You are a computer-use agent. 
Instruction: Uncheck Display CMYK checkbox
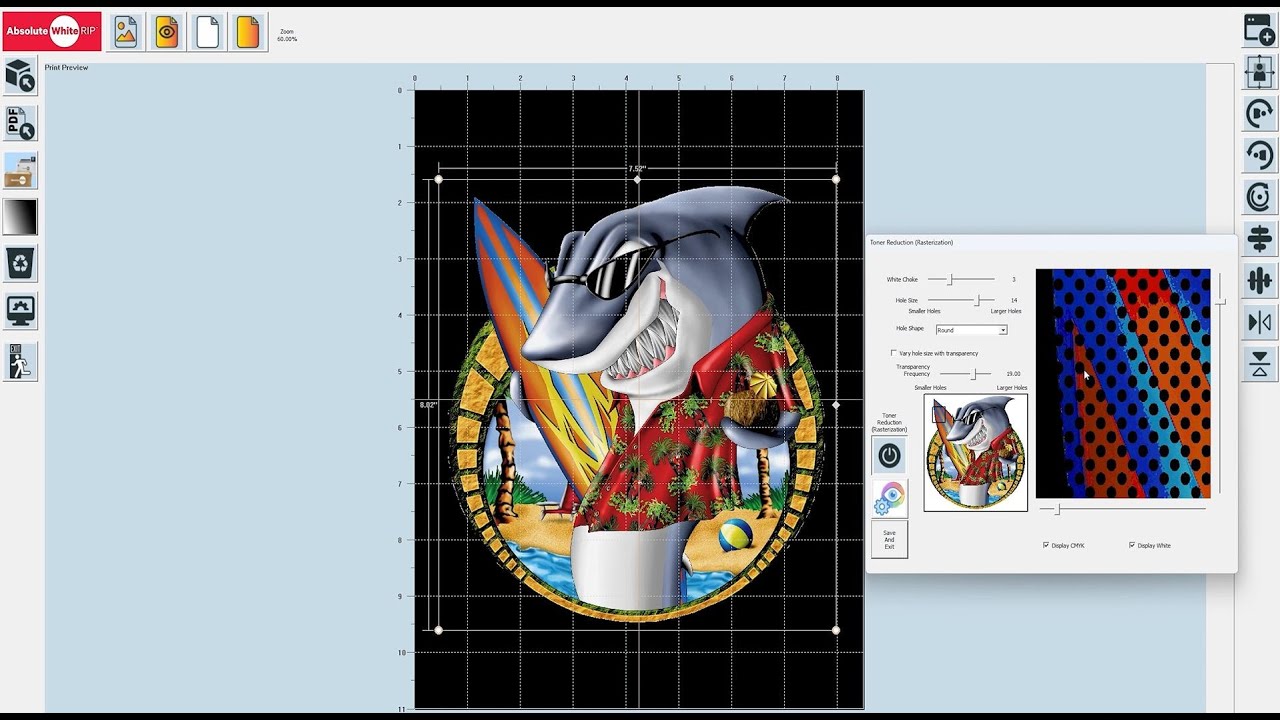(1046, 545)
